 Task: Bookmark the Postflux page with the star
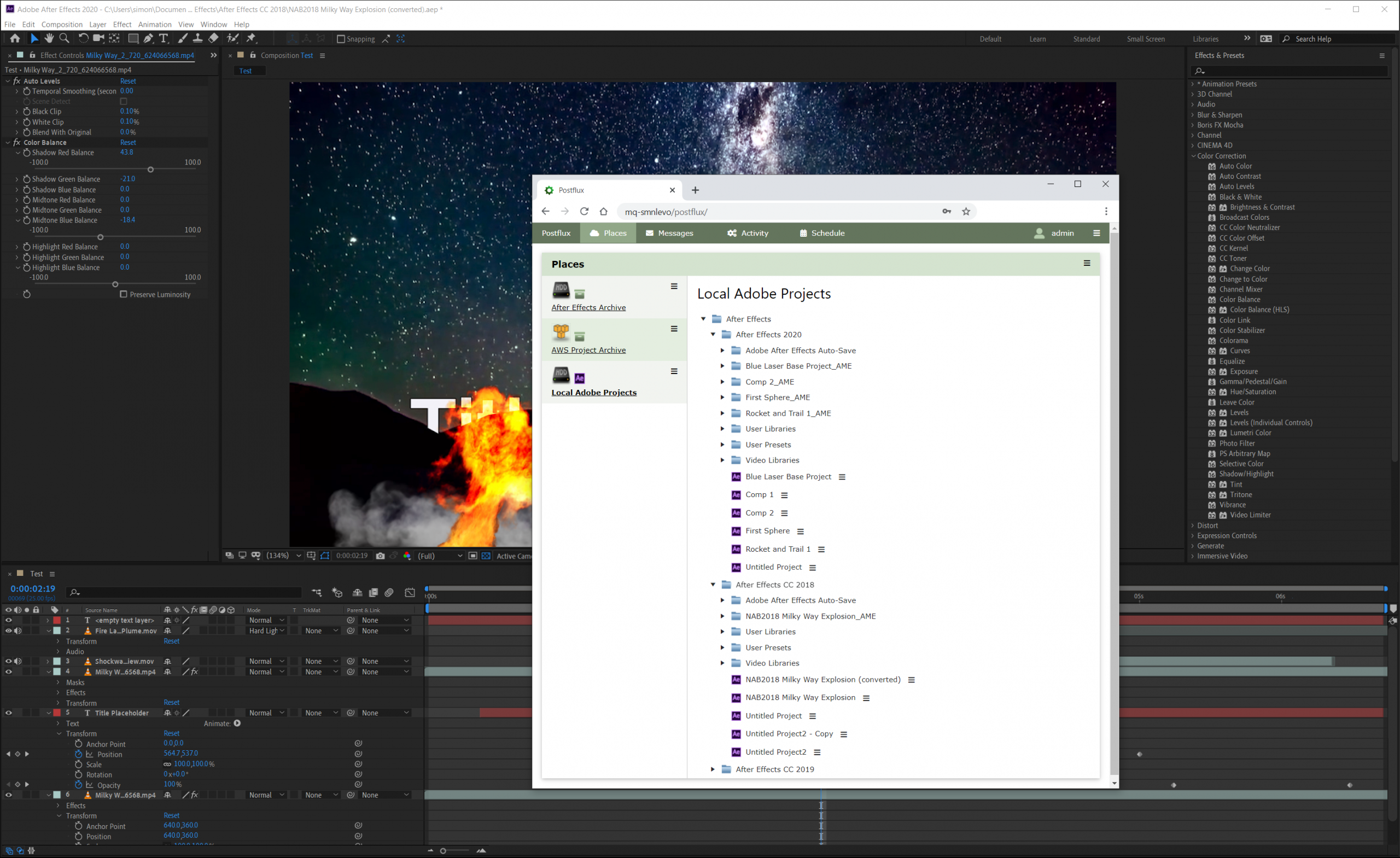(x=966, y=212)
